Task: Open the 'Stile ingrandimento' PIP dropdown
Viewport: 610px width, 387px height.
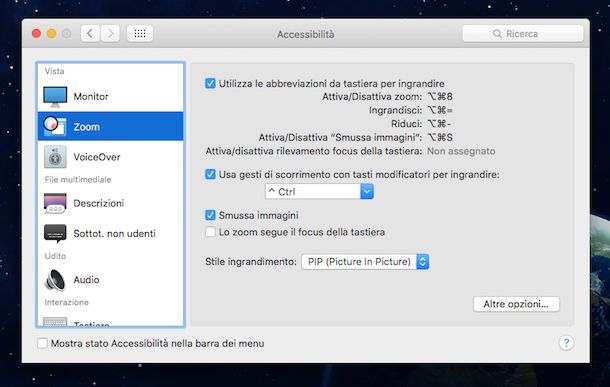Action: tap(365, 261)
